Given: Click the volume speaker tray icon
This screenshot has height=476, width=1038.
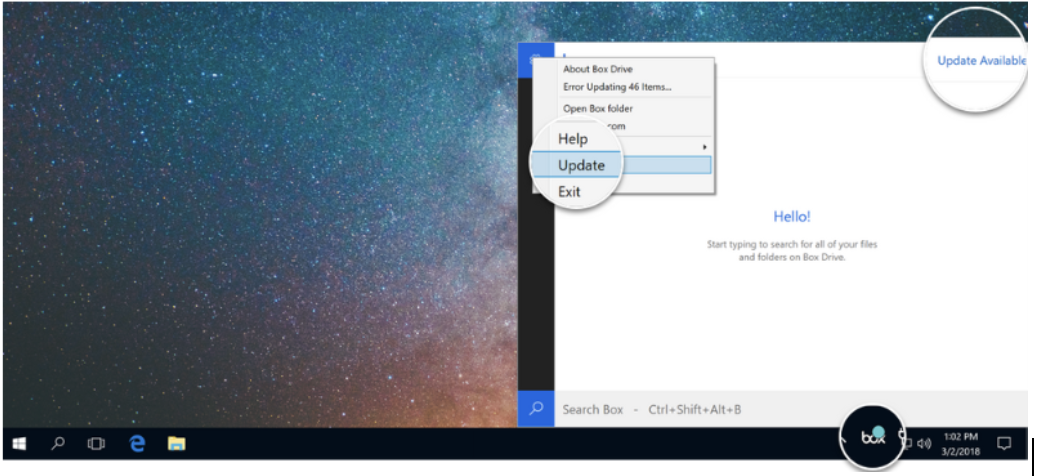Looking at the screenshot, I should (924, 443).
